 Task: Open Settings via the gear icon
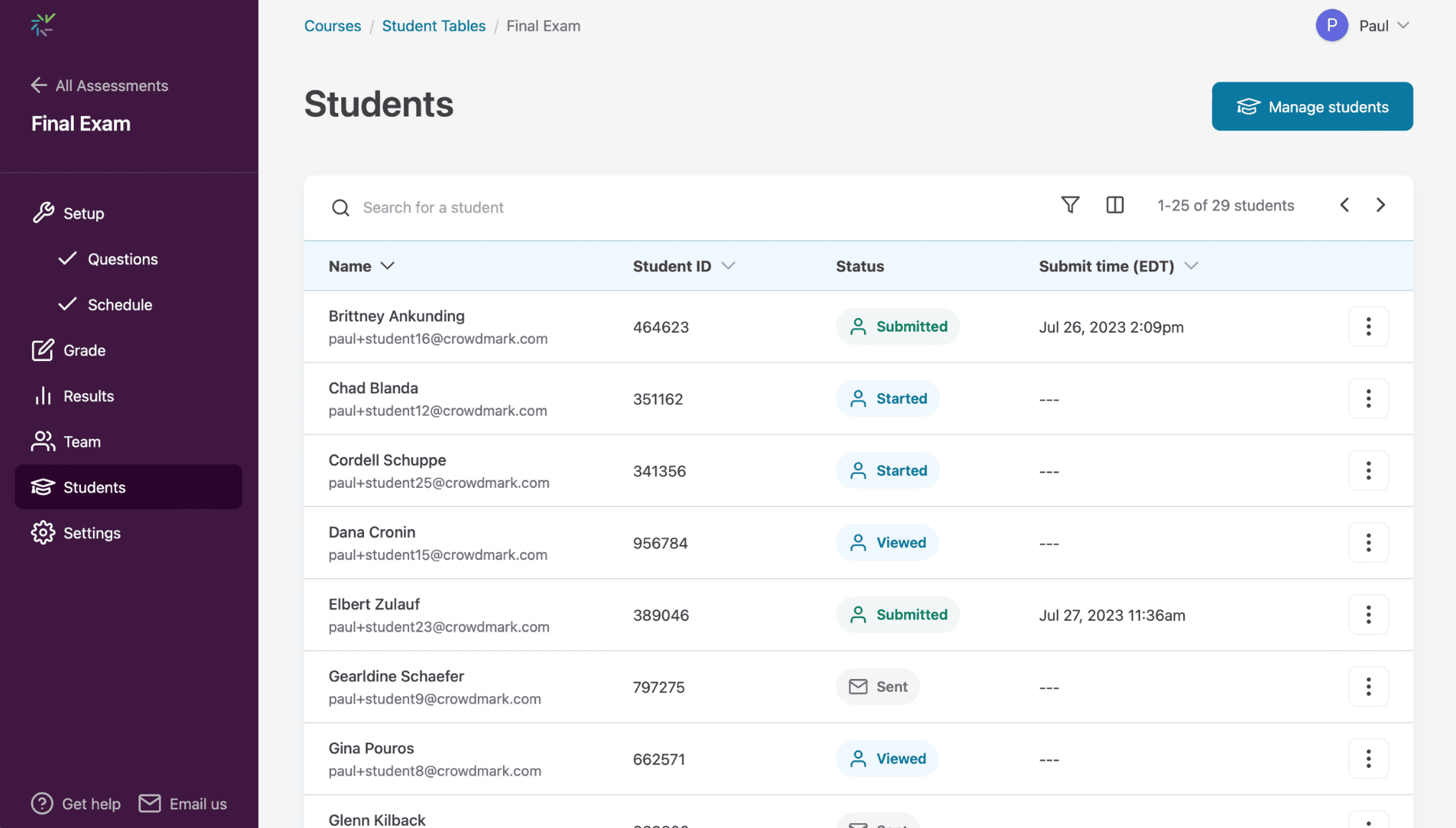(44, 532)
